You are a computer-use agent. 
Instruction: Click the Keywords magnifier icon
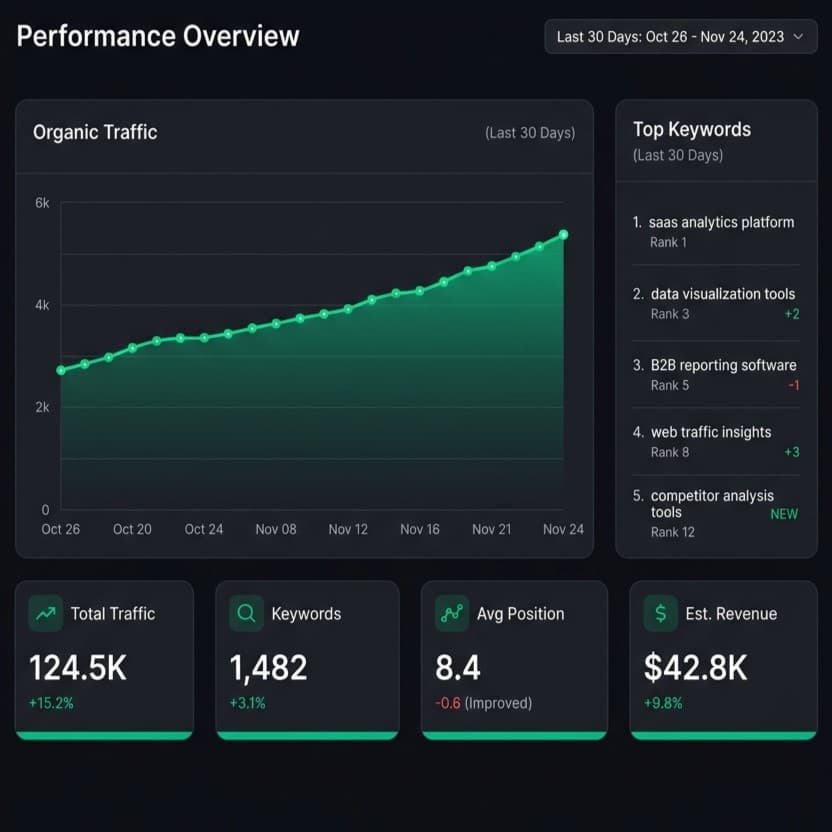click(246, 613)
